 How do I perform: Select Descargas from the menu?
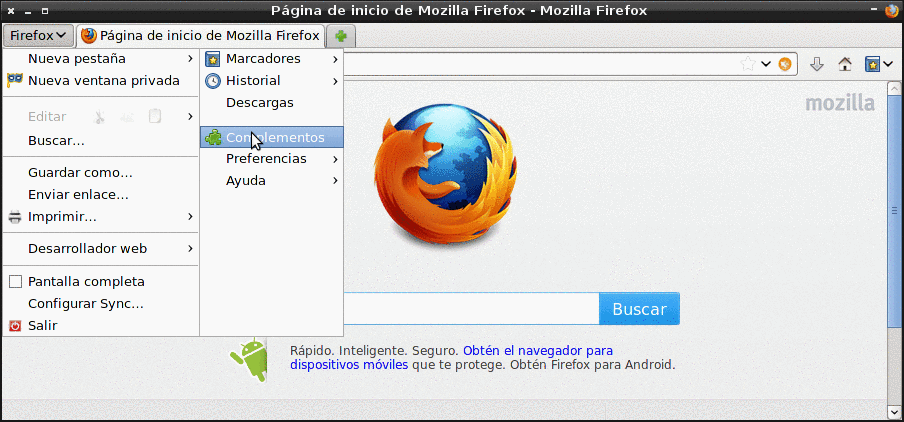pyautogui.click(x=272, y=103)
